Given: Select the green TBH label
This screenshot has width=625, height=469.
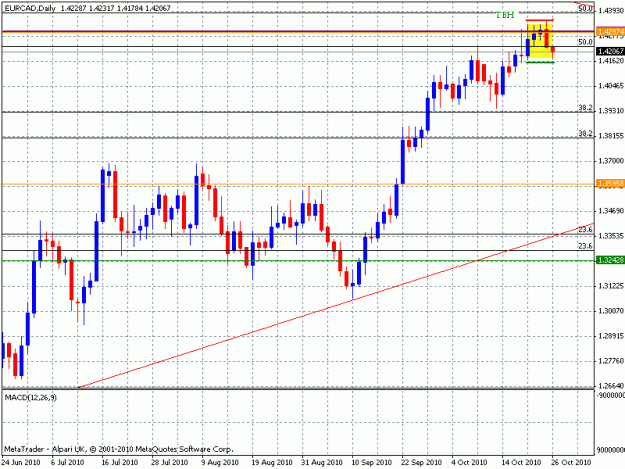Looking at the screenshot, I should (x=505, y=15).
